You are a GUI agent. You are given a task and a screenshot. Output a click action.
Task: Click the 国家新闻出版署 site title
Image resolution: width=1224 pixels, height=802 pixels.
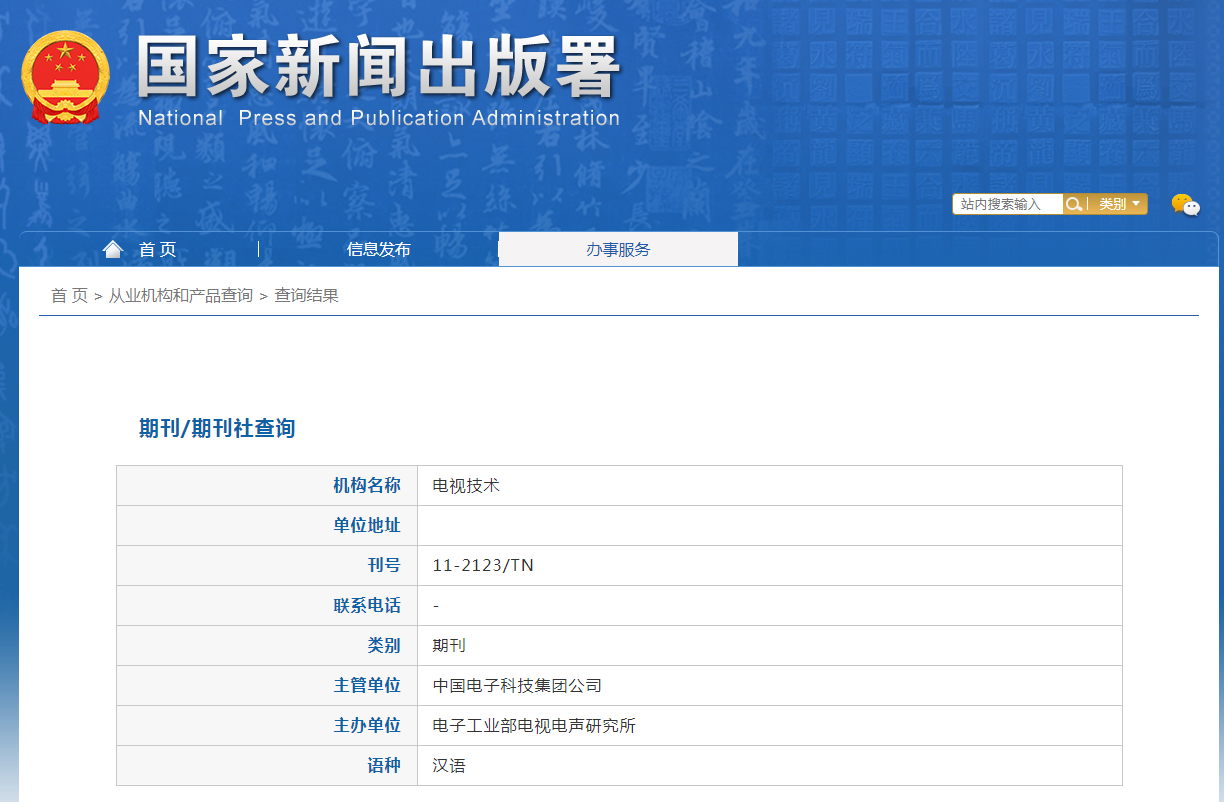[x=378, y=70]
